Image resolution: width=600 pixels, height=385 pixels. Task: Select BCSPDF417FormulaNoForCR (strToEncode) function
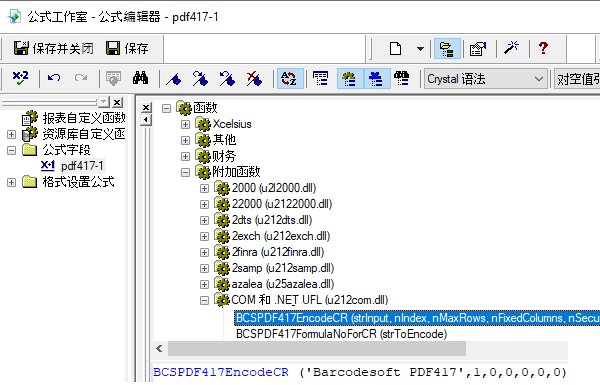[x=341, y=334]
